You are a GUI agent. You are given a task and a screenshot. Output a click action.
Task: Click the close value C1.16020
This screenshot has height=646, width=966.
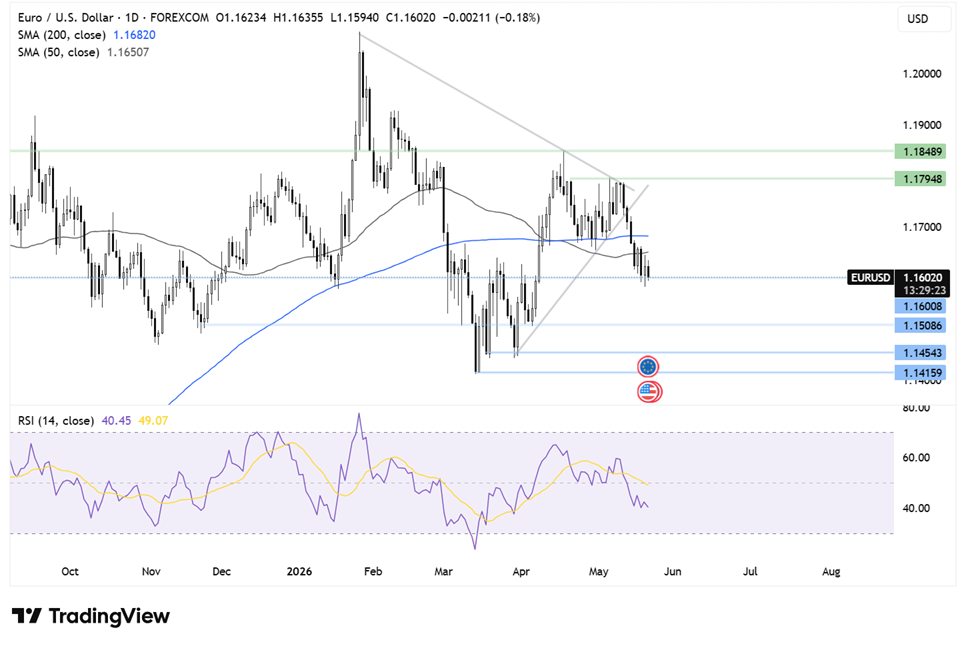[x=410, y=17]
